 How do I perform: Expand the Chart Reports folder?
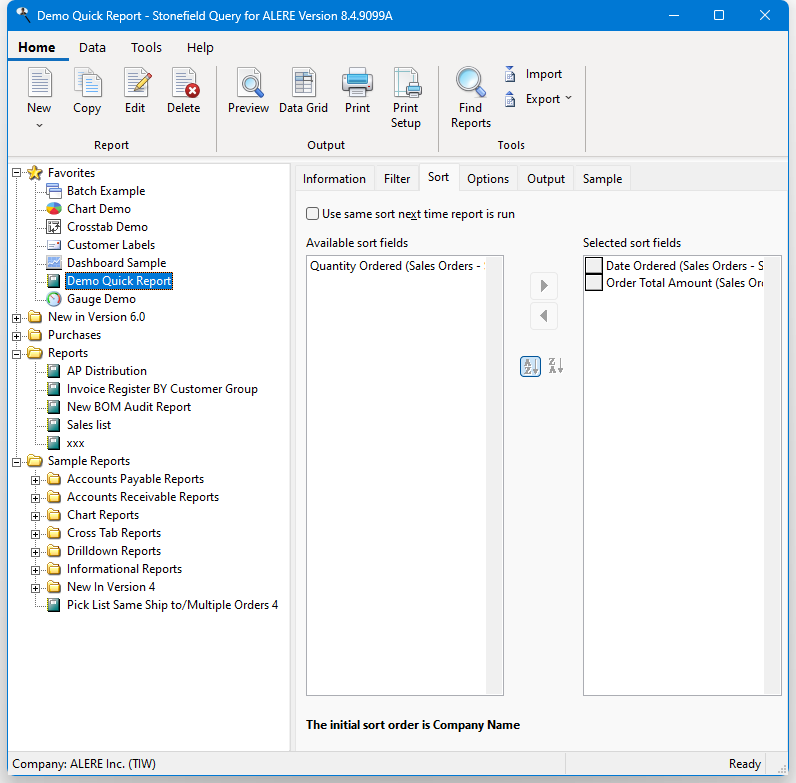point(35,516)
